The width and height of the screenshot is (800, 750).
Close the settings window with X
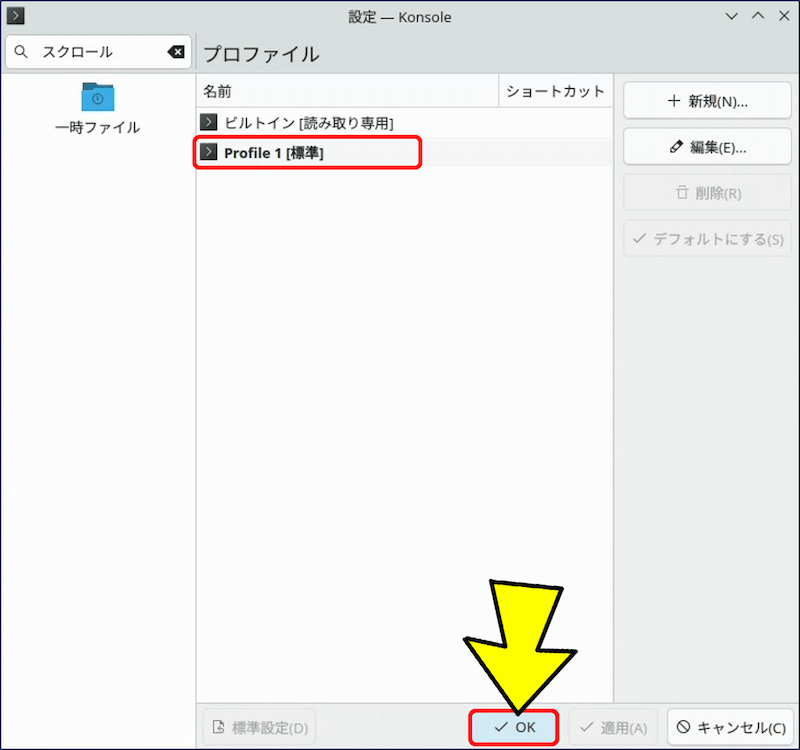(781, 16)
